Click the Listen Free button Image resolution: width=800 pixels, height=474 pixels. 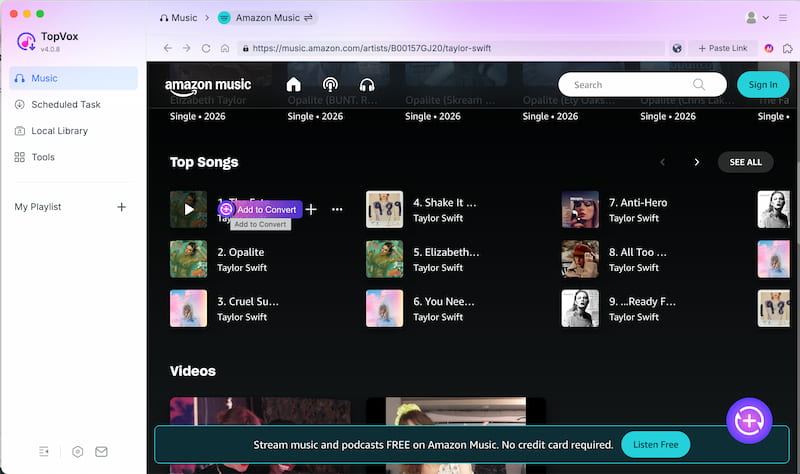[656, 444]
